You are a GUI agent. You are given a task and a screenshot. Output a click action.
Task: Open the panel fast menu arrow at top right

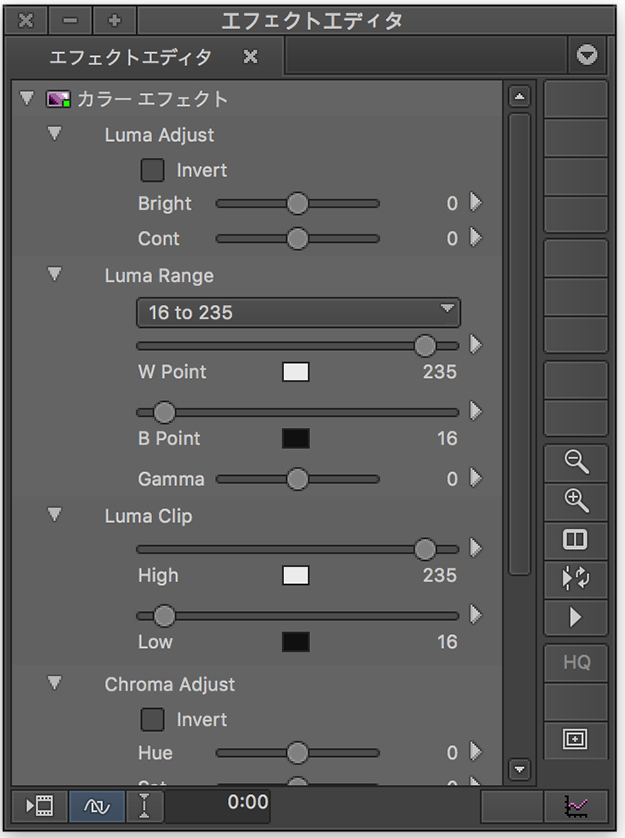(x=587, y=56)
